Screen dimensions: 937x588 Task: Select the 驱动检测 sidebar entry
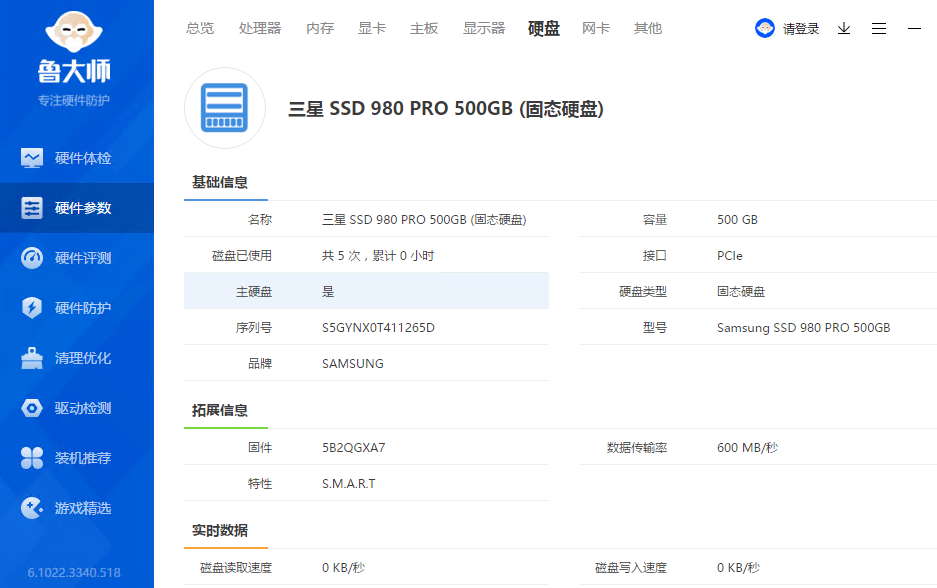pyautogui.click(x=76, y=408)
